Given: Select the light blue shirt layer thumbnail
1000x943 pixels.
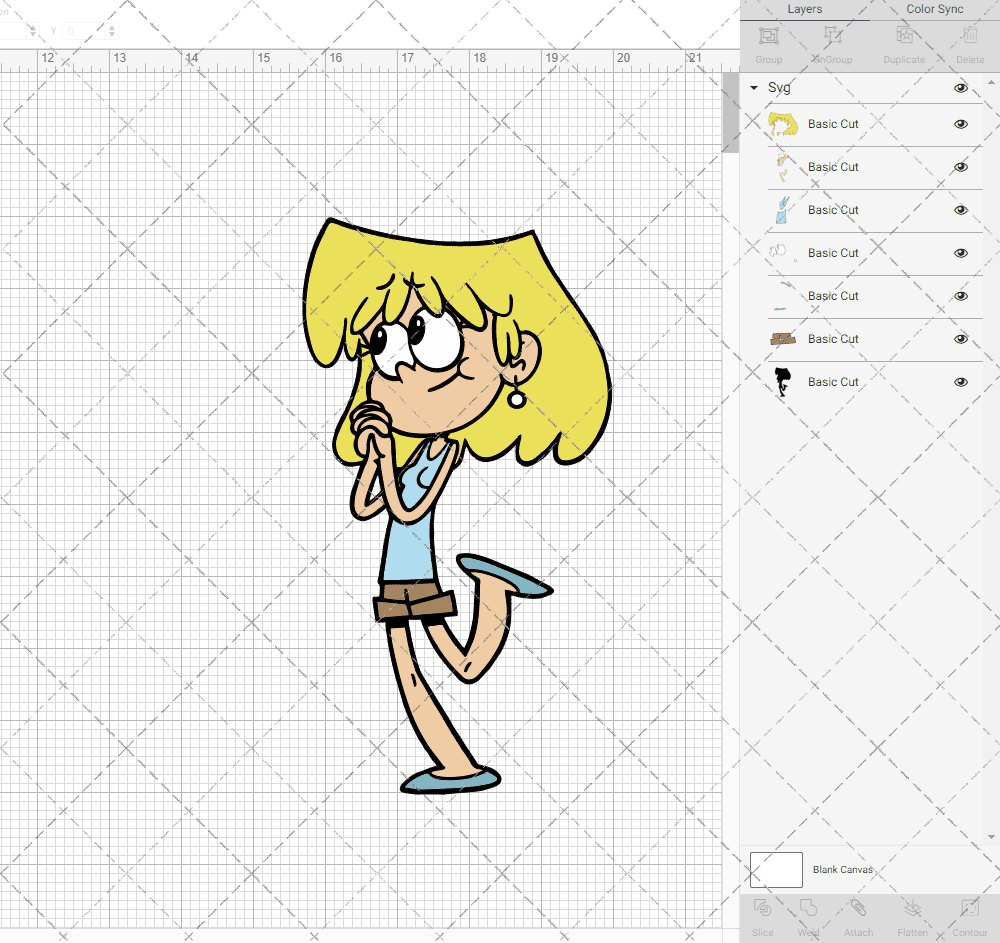Looking at the screenshot, I should click(783, 210).
